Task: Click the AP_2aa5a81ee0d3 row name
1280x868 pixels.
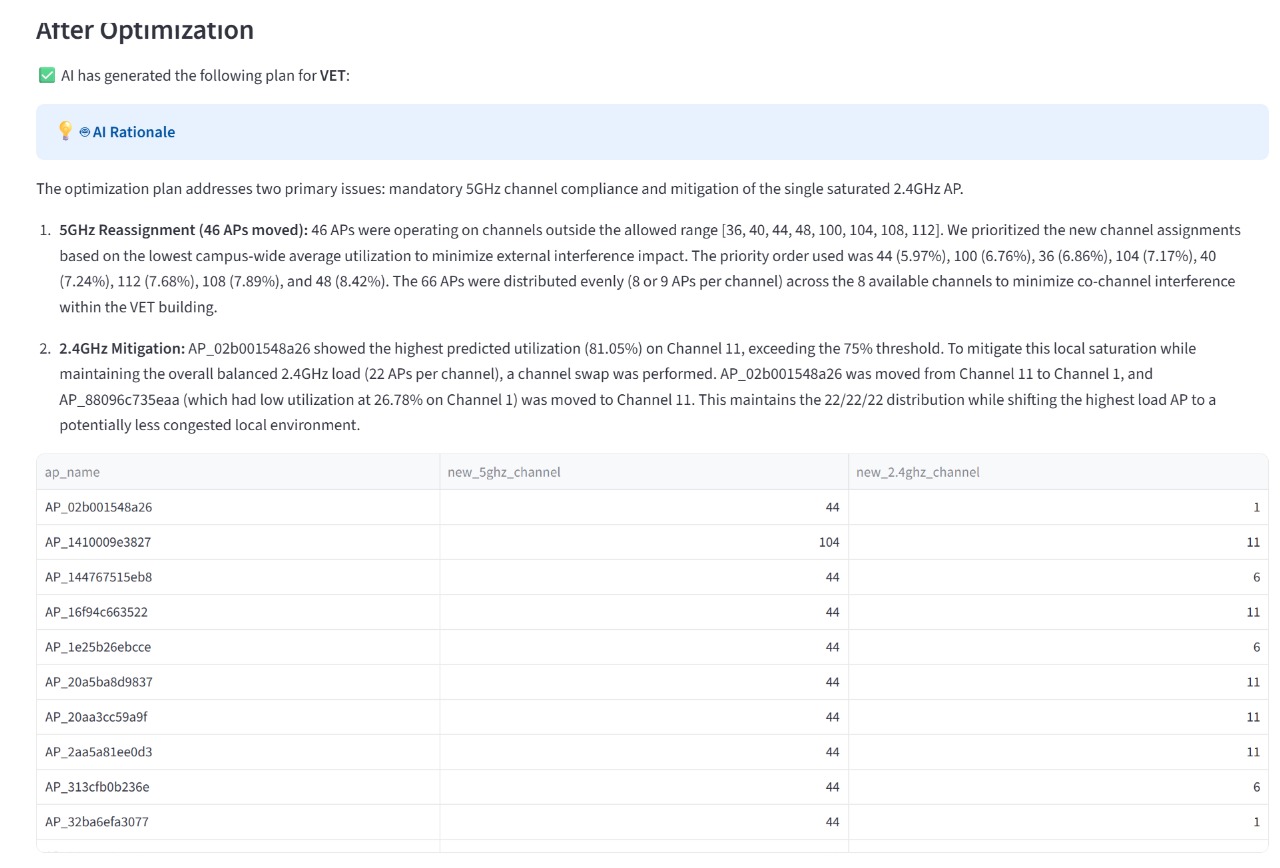Action: click(98, 752)
